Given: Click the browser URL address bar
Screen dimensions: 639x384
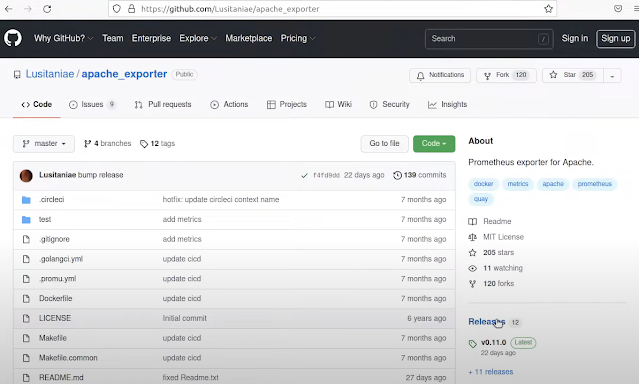Looking at the screenshot, I should 332,9.
